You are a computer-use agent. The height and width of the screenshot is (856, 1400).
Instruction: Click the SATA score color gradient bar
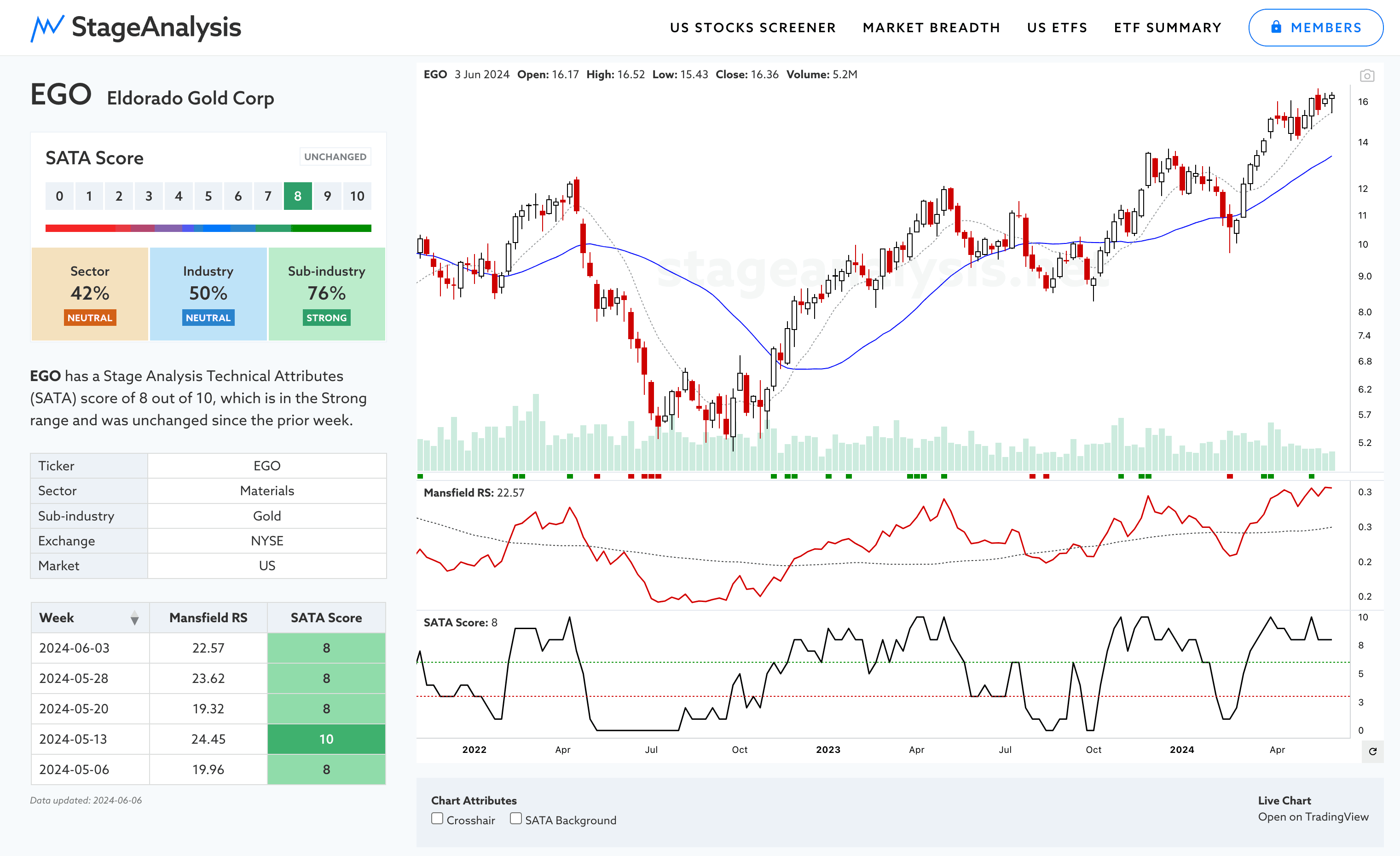click(208, 228)
